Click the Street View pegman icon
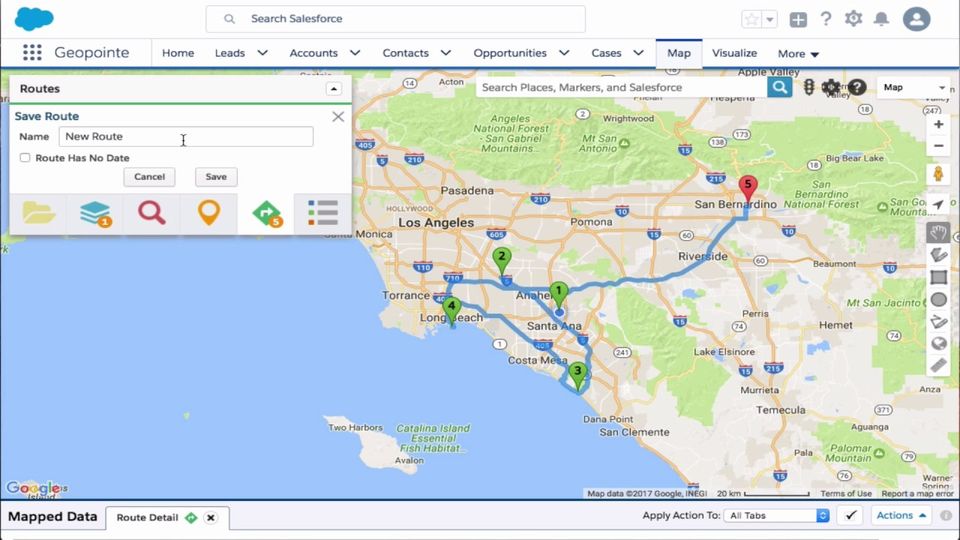 (938, 174)
